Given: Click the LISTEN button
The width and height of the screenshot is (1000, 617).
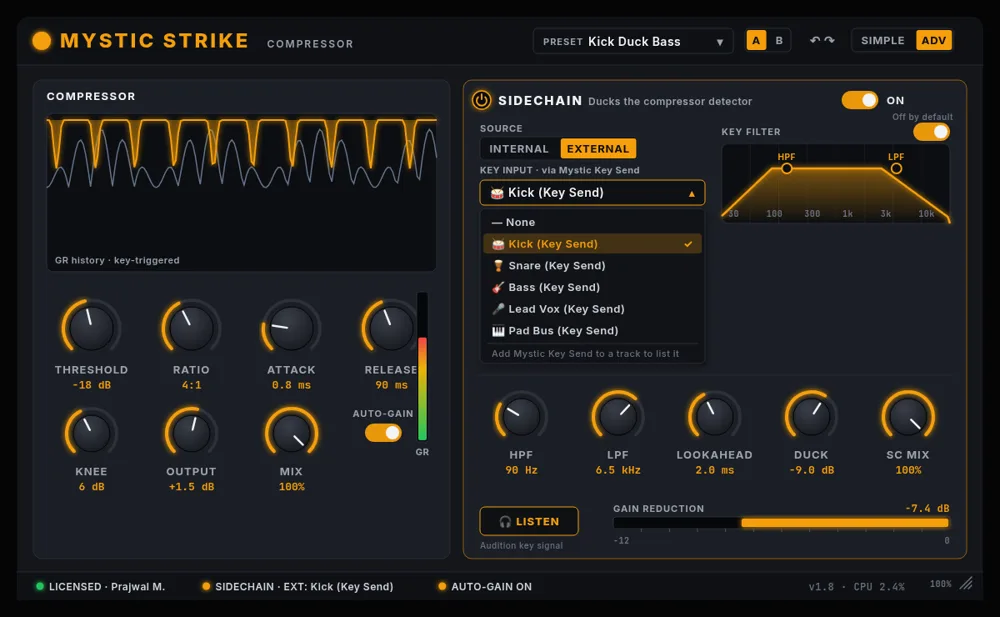Looking at the screenshot, I should [x=529, y=521].
